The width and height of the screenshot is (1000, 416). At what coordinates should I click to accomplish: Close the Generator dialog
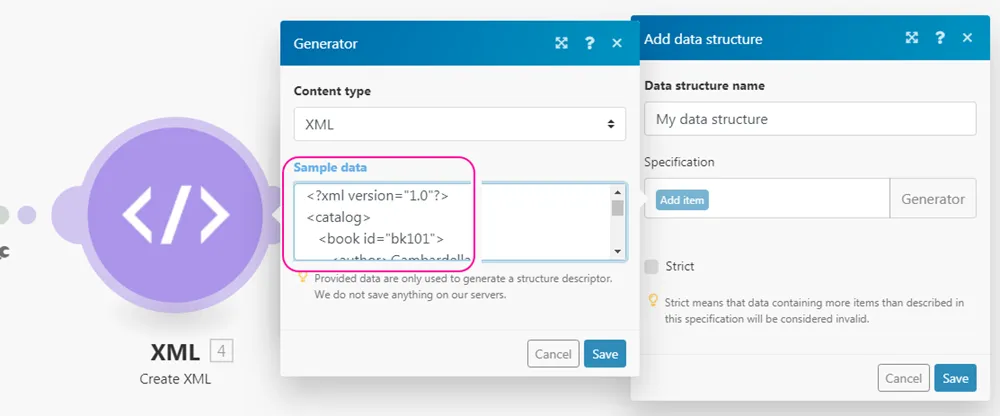617,43
